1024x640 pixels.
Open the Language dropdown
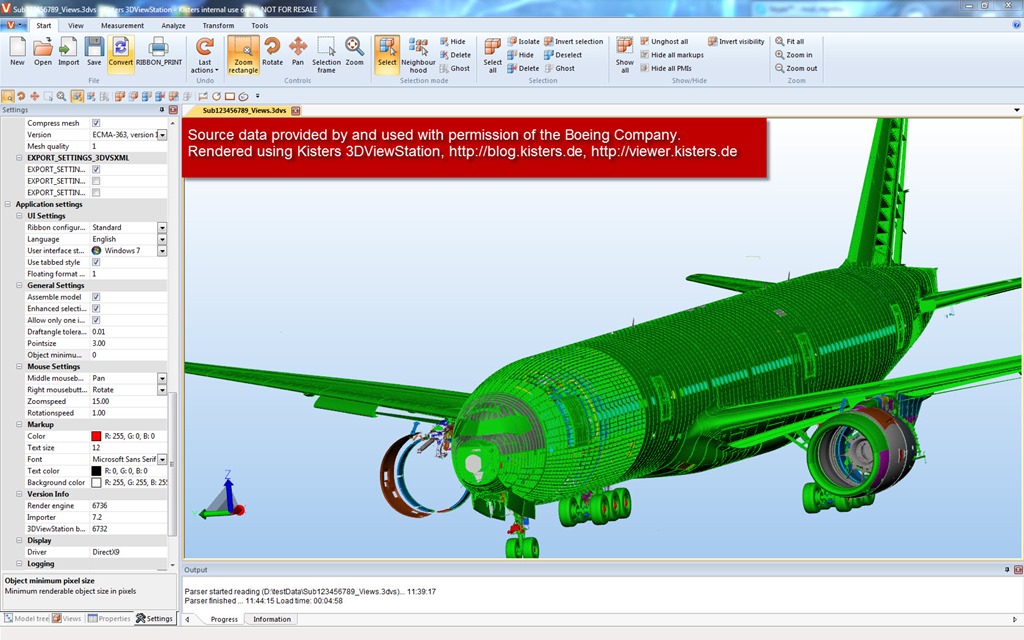pos(162,239)
